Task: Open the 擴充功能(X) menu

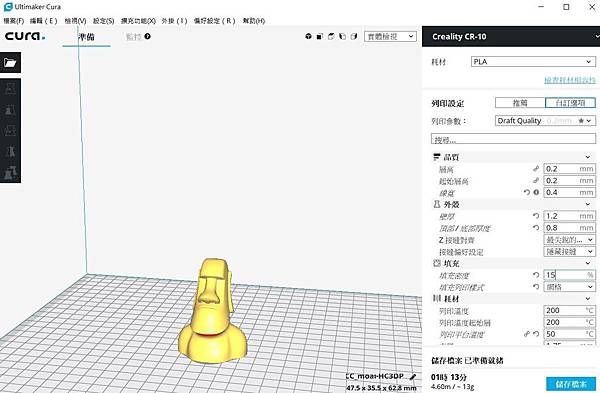Action: click(138, 21)
